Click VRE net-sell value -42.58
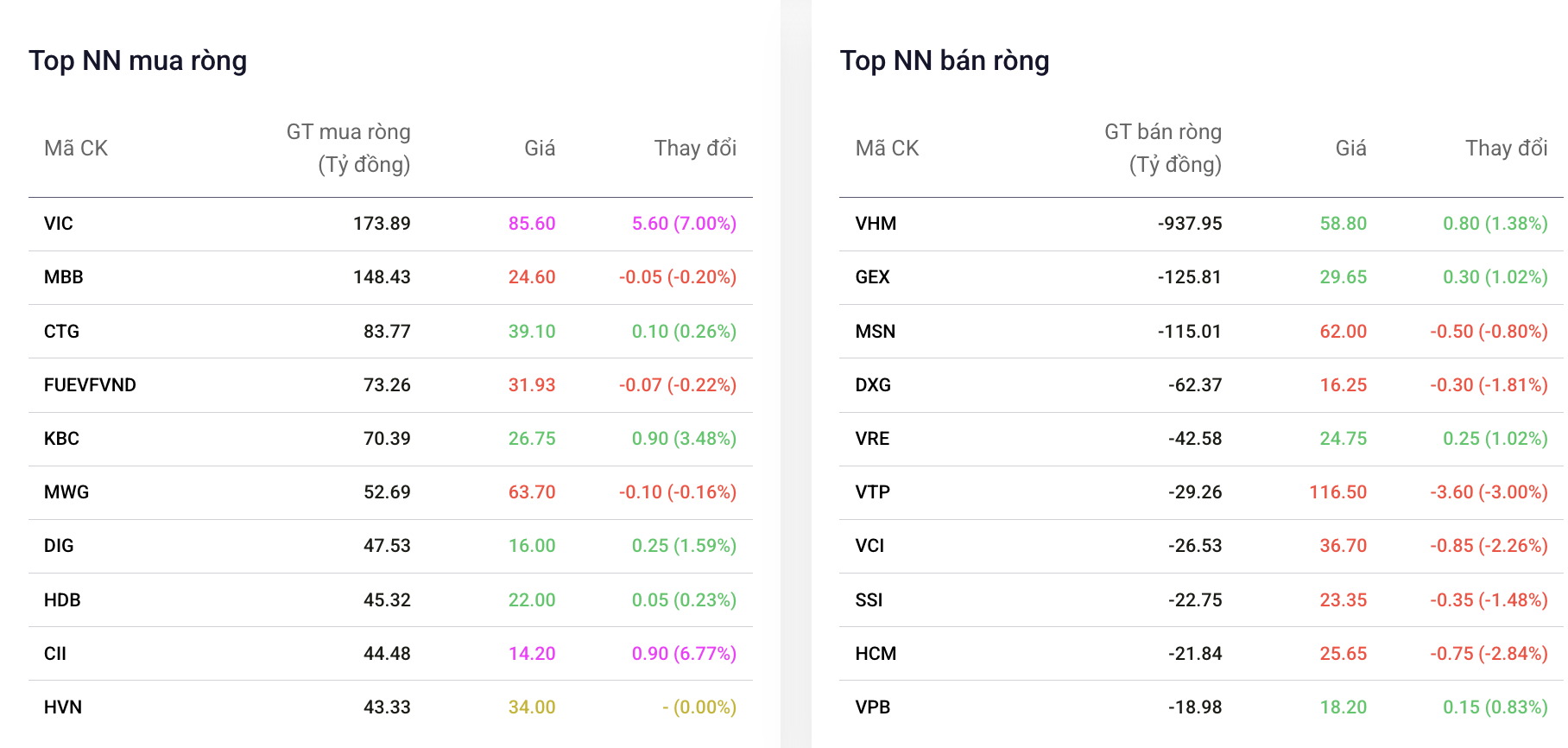Image resolution: width=1568 pixels, height=748 pixels. pyautogui.click(x=1195, y=439)
